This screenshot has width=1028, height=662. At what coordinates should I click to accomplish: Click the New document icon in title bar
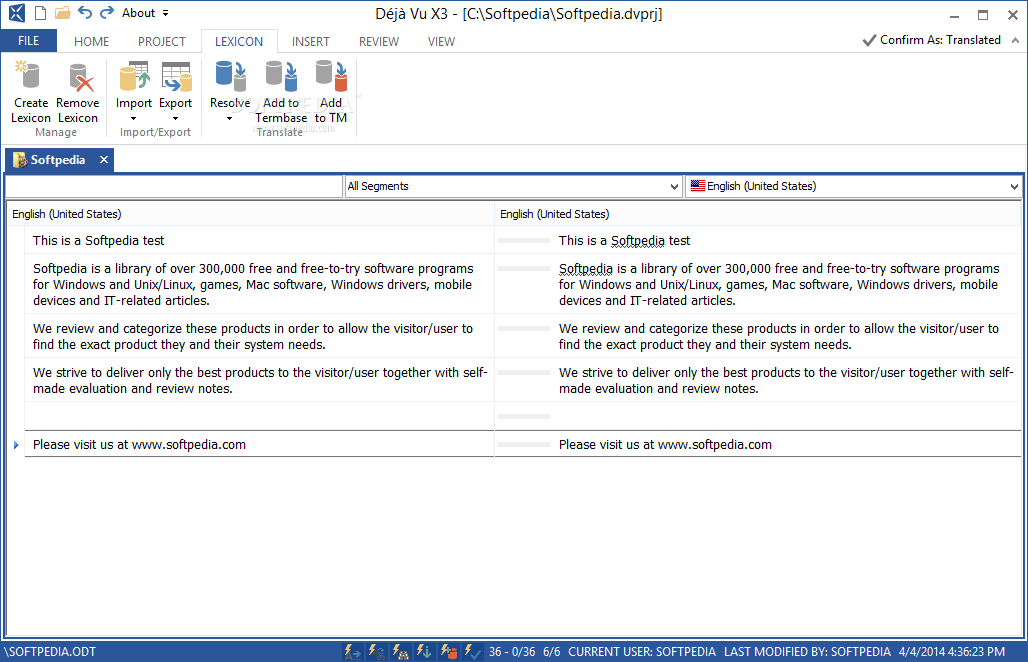[40, 12]
